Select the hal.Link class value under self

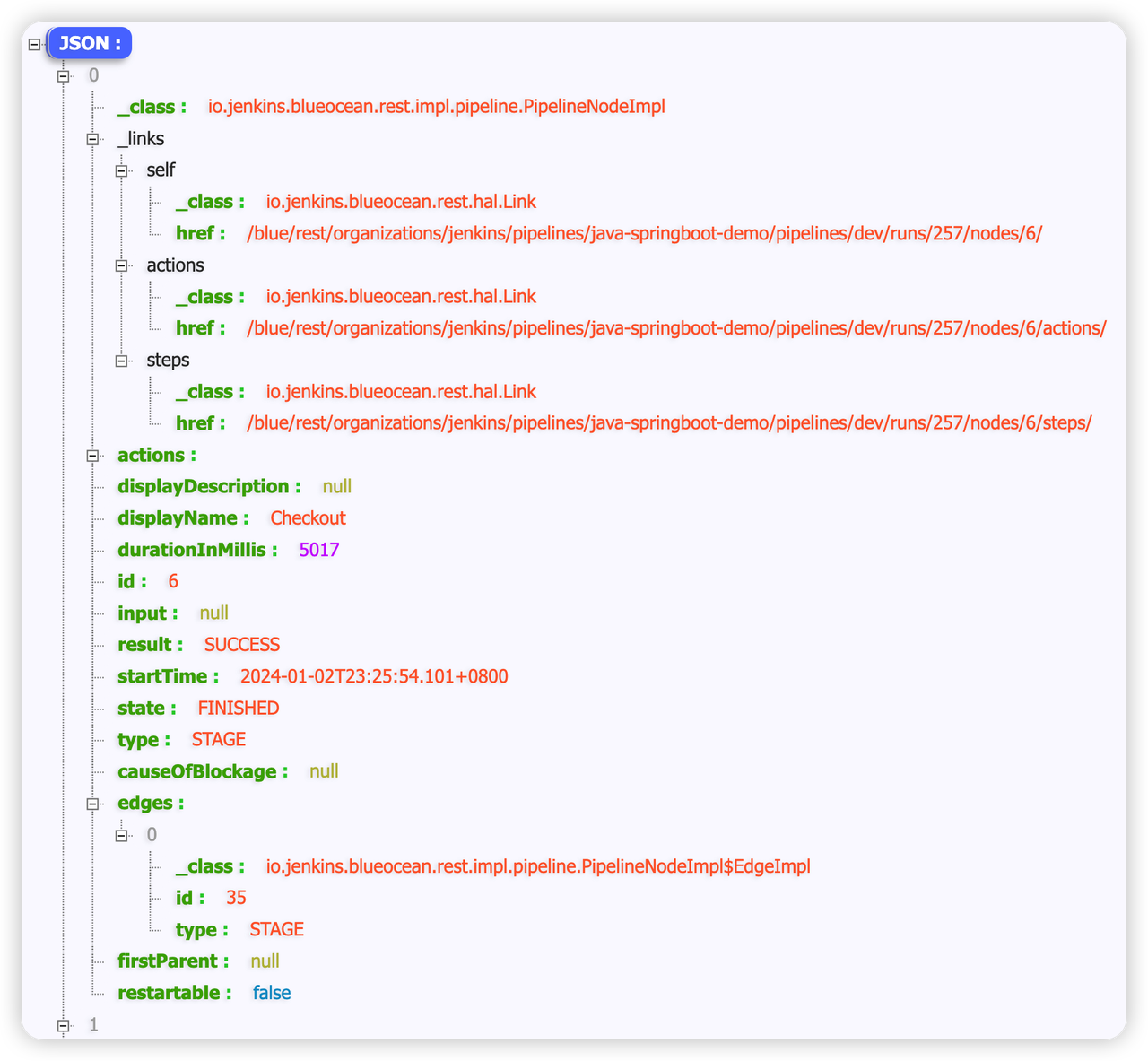pos(401,202)
